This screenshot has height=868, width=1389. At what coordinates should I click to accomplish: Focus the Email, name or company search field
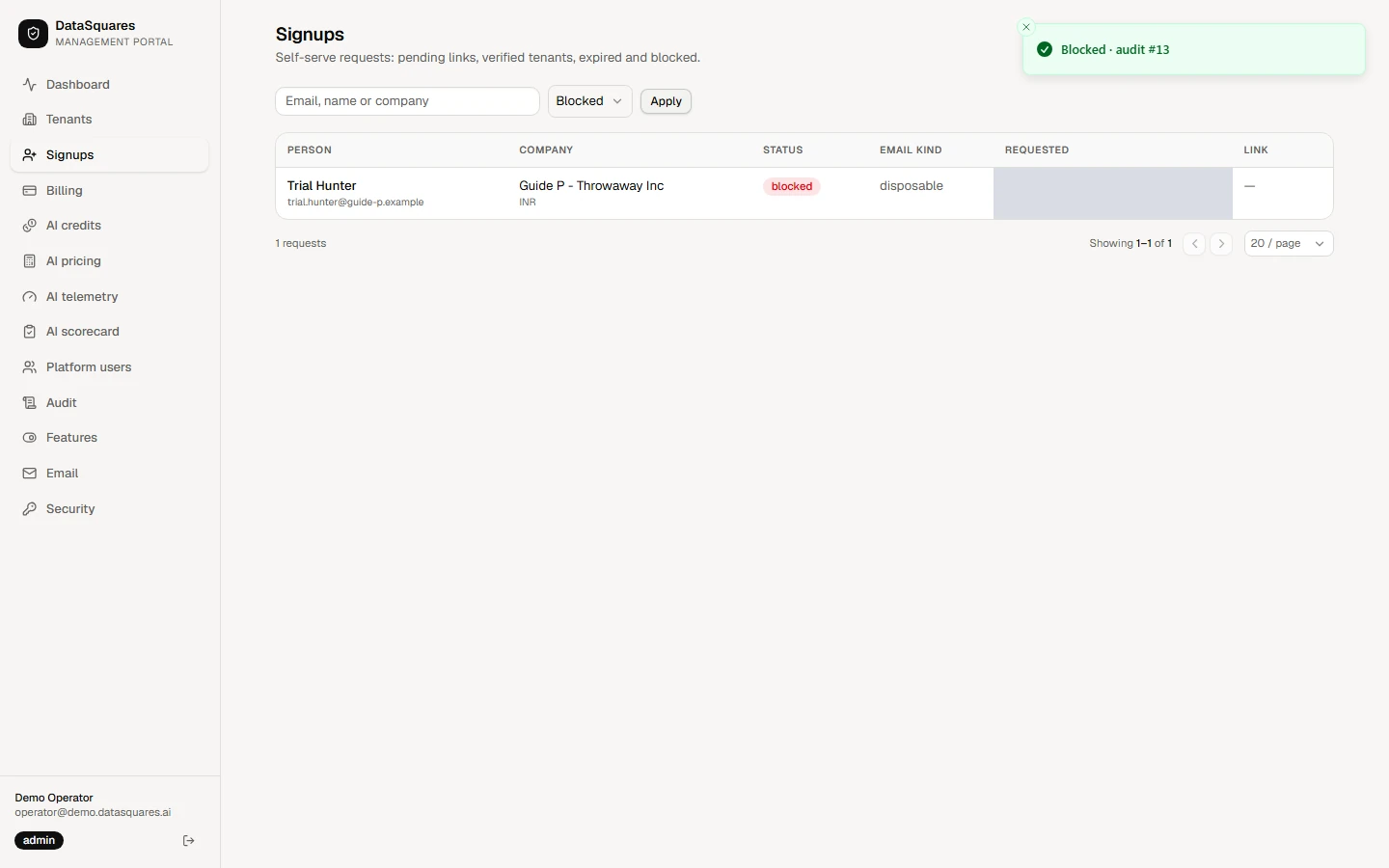pos(407,101)
